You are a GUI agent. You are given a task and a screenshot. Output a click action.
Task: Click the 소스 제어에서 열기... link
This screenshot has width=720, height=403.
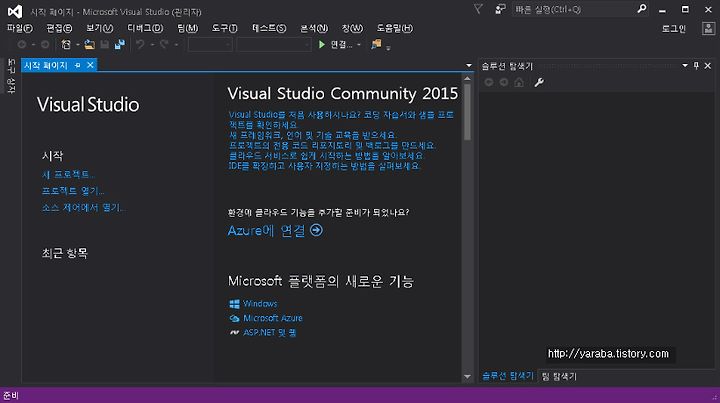(84, 208)
